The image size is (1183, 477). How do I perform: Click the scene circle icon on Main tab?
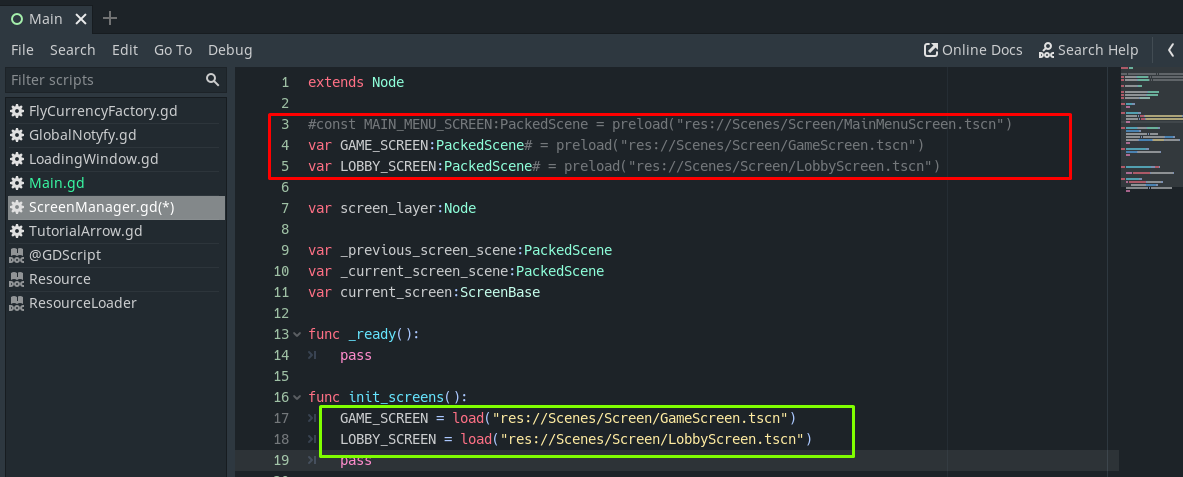[x=17, y=19]
